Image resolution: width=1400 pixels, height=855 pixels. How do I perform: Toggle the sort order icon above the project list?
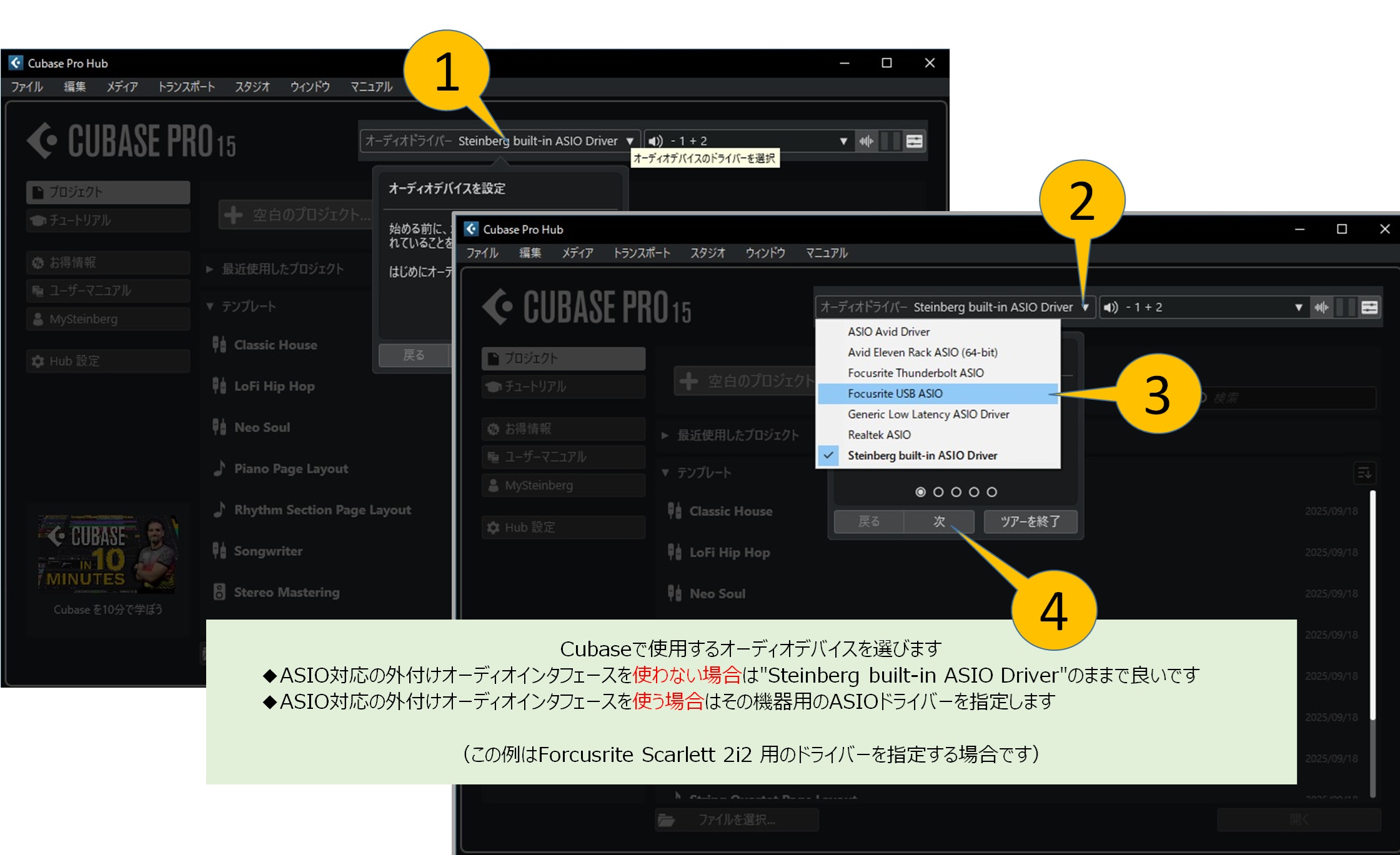(x=1366, y=473)
